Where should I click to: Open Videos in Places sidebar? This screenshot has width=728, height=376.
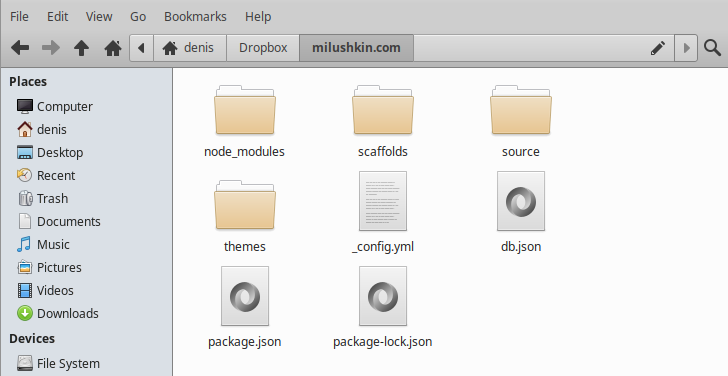[x=46, y=290]
